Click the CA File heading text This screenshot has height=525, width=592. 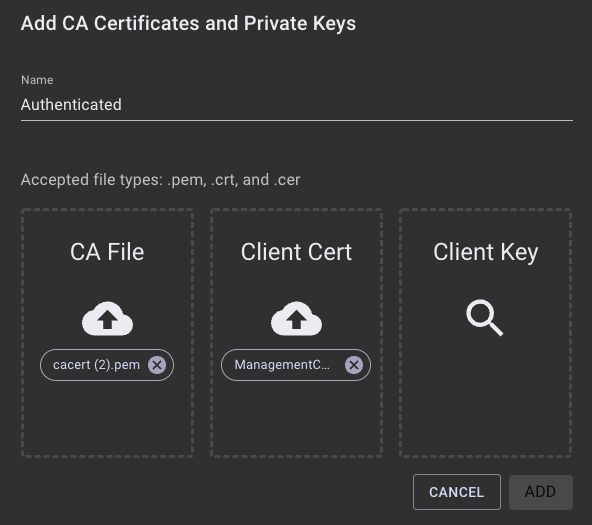107,252
